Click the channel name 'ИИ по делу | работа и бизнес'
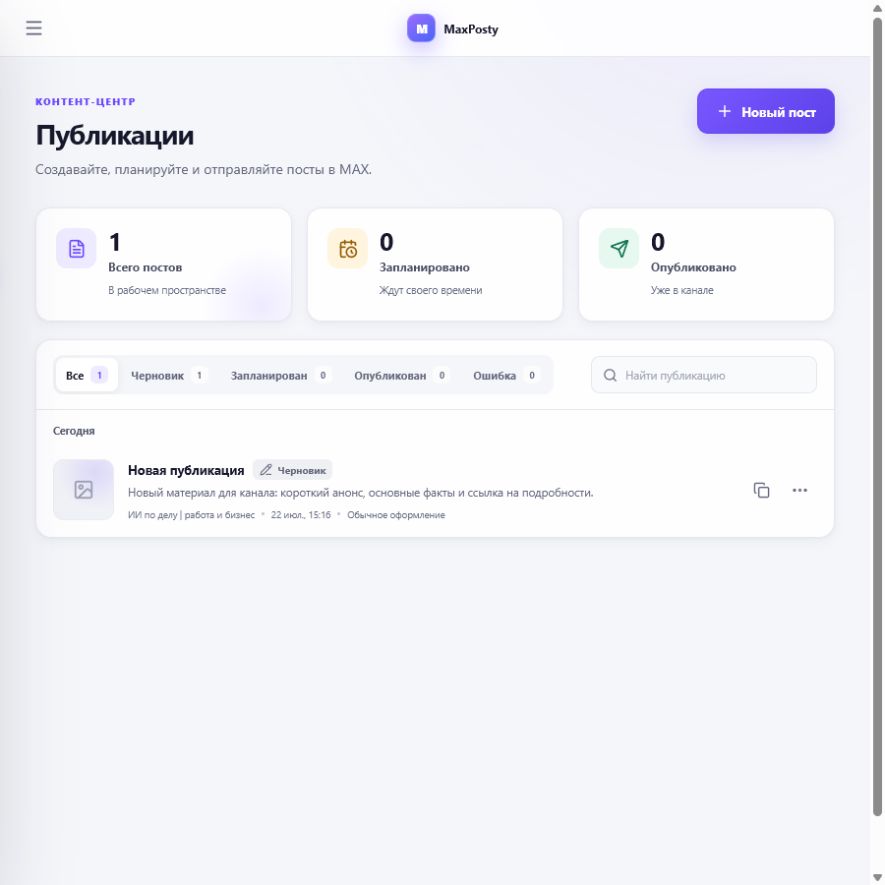885x885 pixels. click(191, 515)
